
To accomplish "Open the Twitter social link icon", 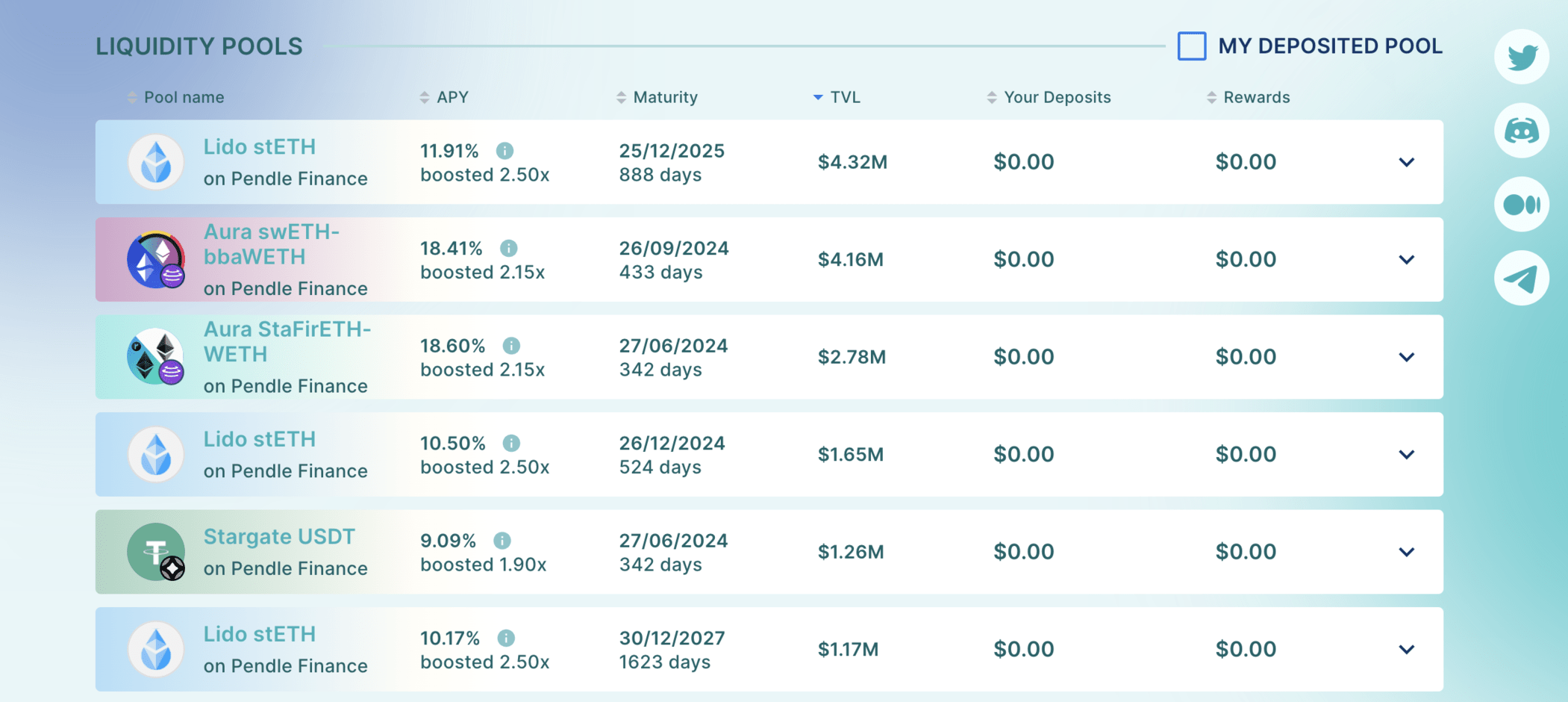I will click(1522, 57).
